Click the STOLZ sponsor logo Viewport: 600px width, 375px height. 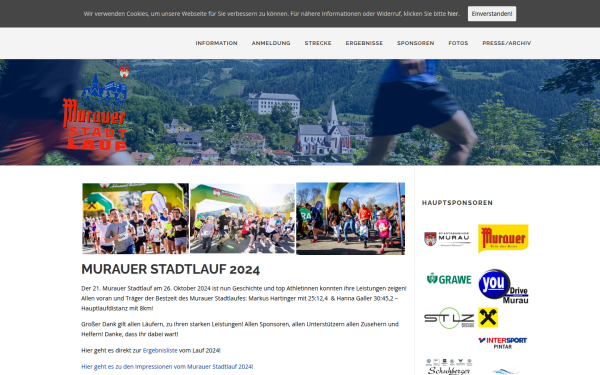click(x=449, y=318)
